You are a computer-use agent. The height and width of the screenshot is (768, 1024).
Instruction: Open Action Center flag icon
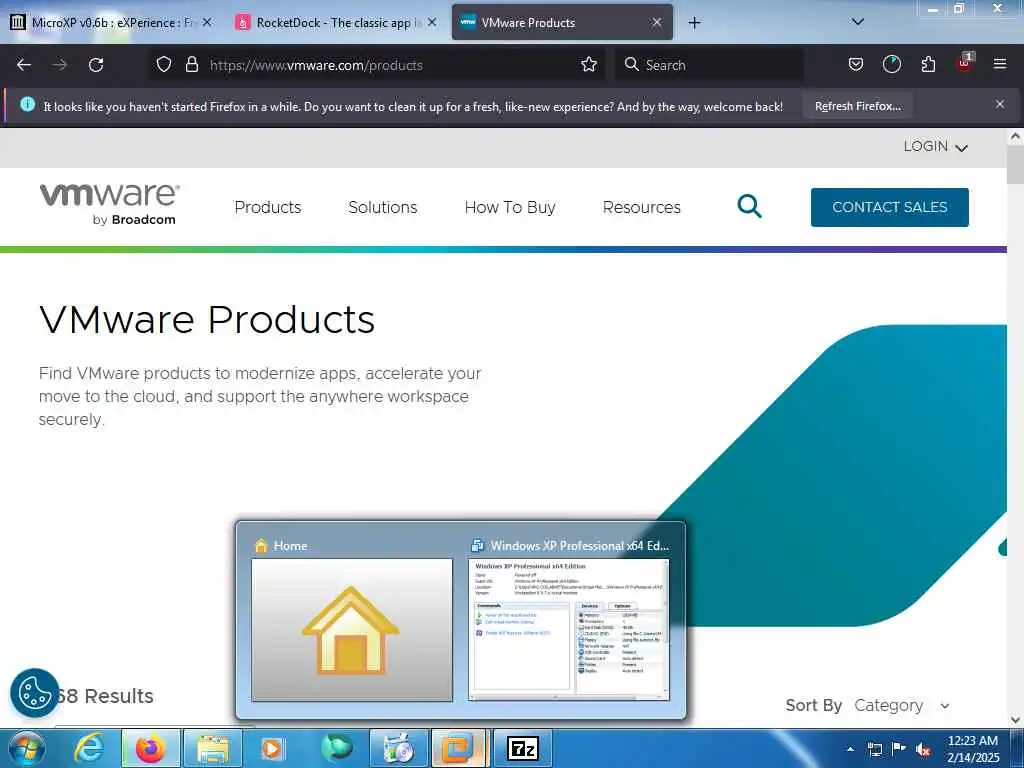click(x=899, y=749)
